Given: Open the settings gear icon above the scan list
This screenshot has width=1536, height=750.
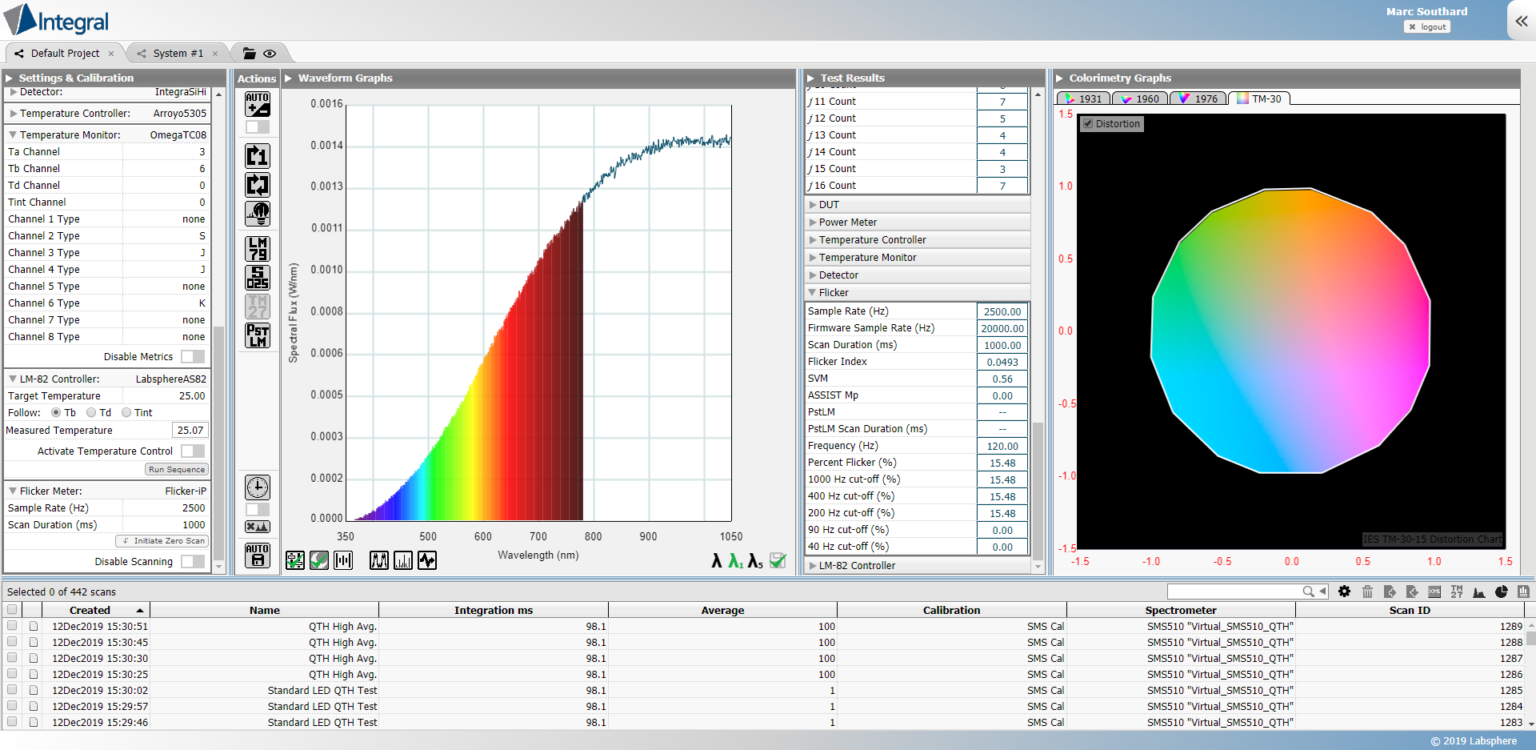Looking at the screenshot, I should coord(1344,591).
